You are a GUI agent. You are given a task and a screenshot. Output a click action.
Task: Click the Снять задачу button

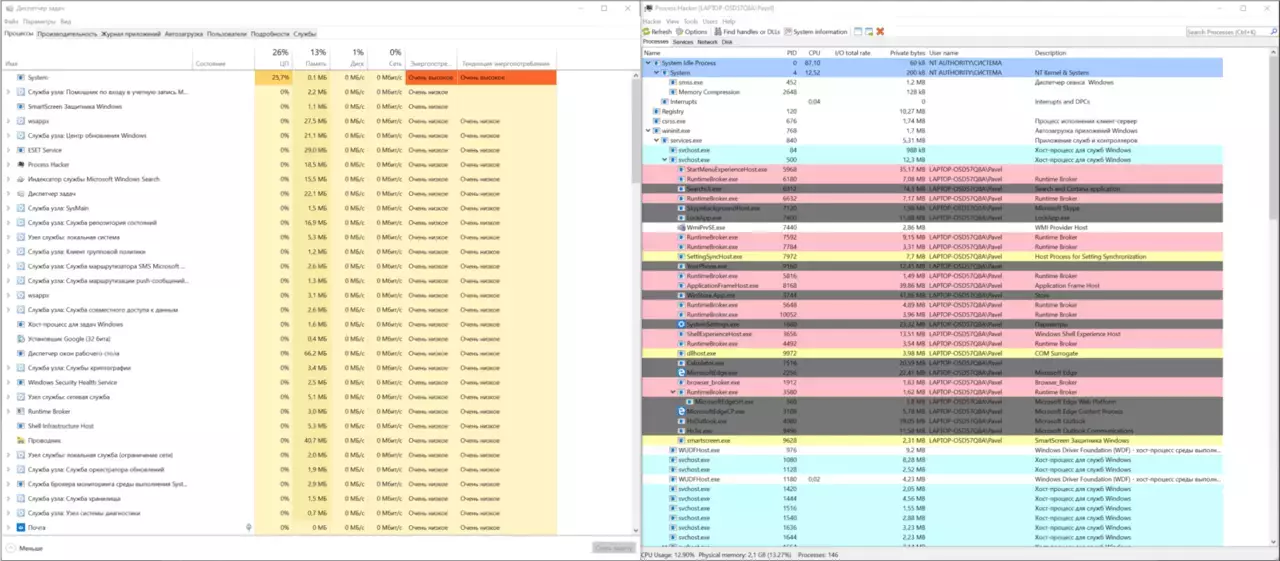pos(613,548)
